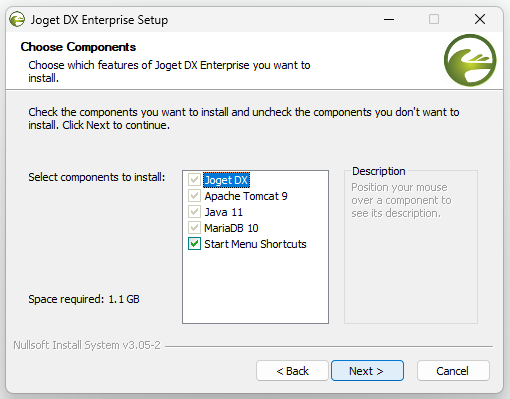Click the large green Joget logo in the header
Screen dimensions: 510x399
click(x=470, y=60)
